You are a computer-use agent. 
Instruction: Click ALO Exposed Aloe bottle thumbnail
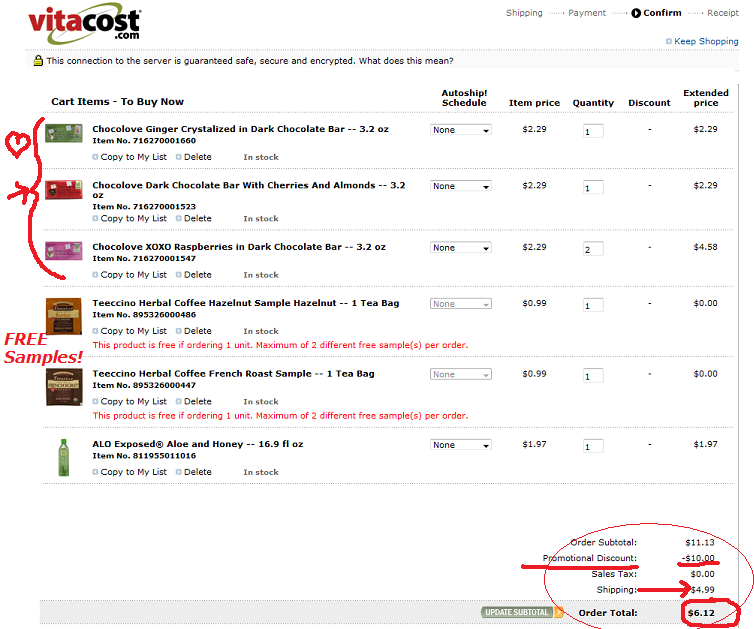(63, 457)
